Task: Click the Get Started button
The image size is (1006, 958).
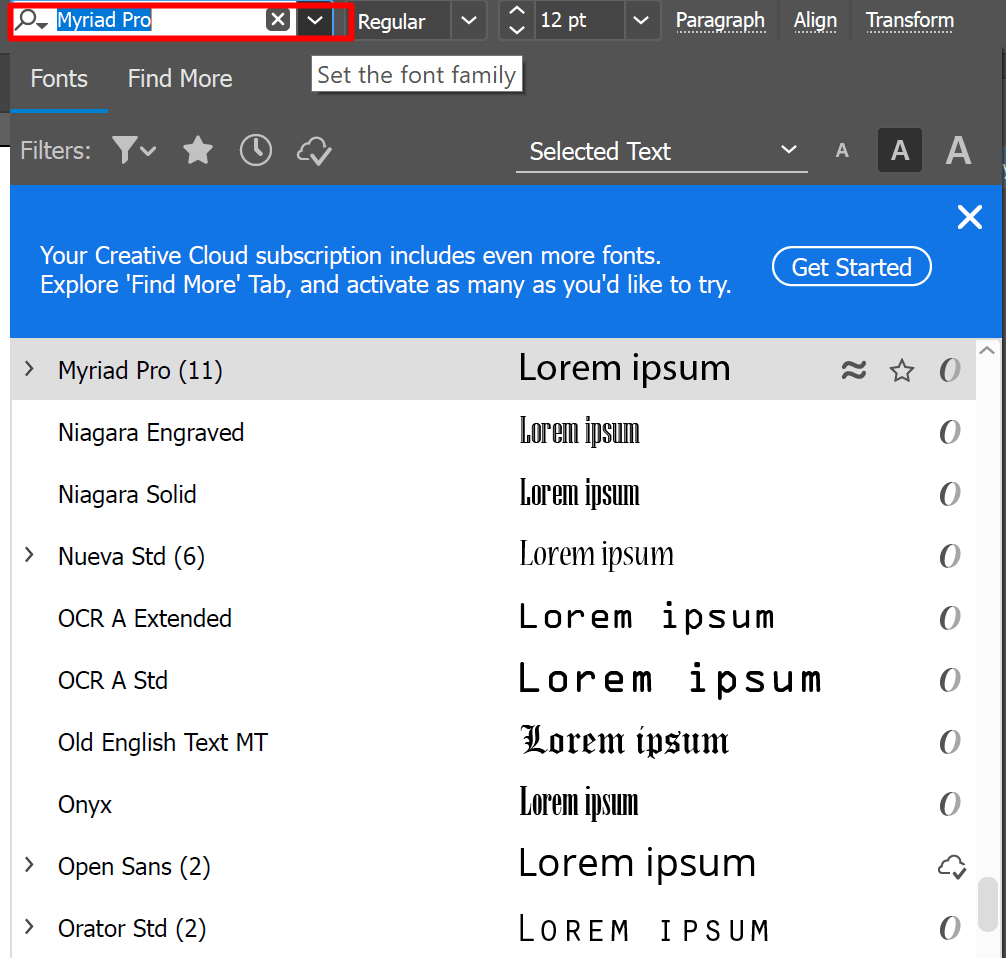Action: pos(851,266)
